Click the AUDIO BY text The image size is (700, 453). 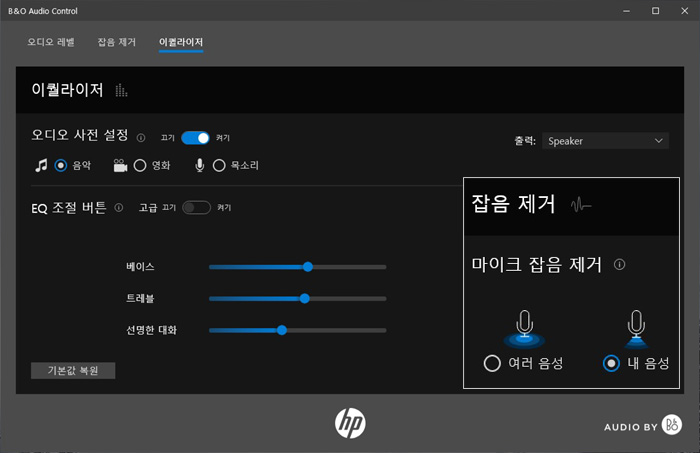[x=631, y=427]
